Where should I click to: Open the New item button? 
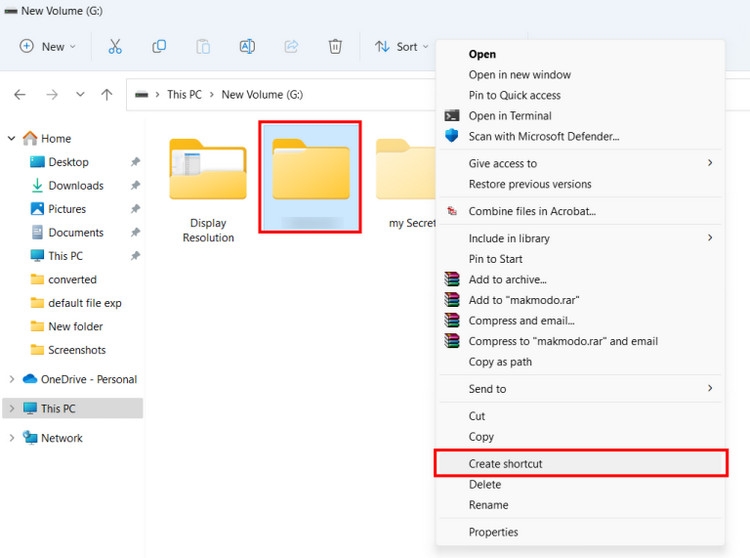tap(47, 46)
